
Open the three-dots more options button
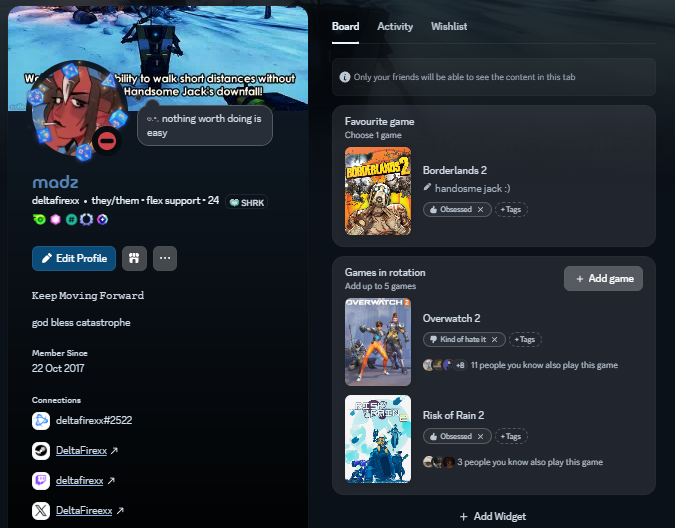coord(165,258)
